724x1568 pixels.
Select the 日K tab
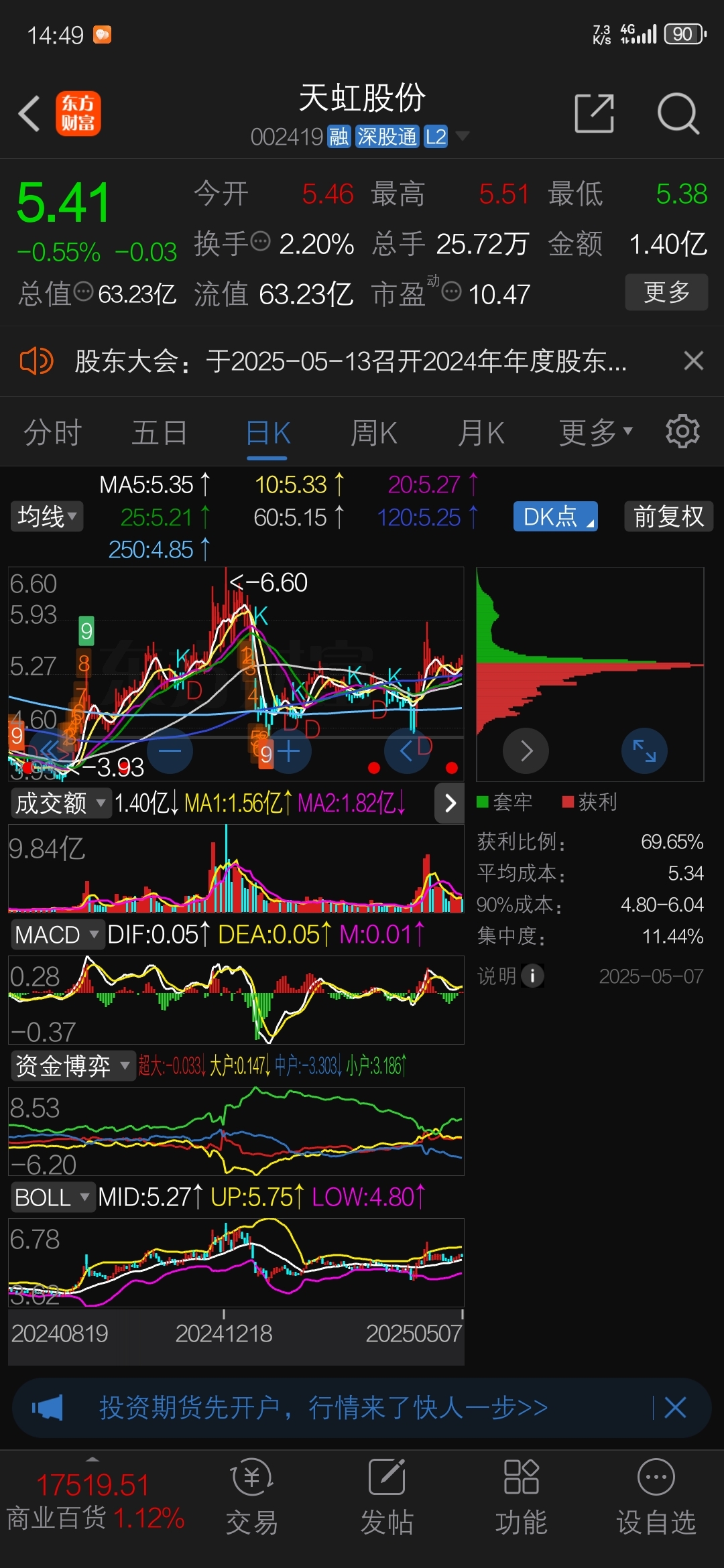coord(267,434)
